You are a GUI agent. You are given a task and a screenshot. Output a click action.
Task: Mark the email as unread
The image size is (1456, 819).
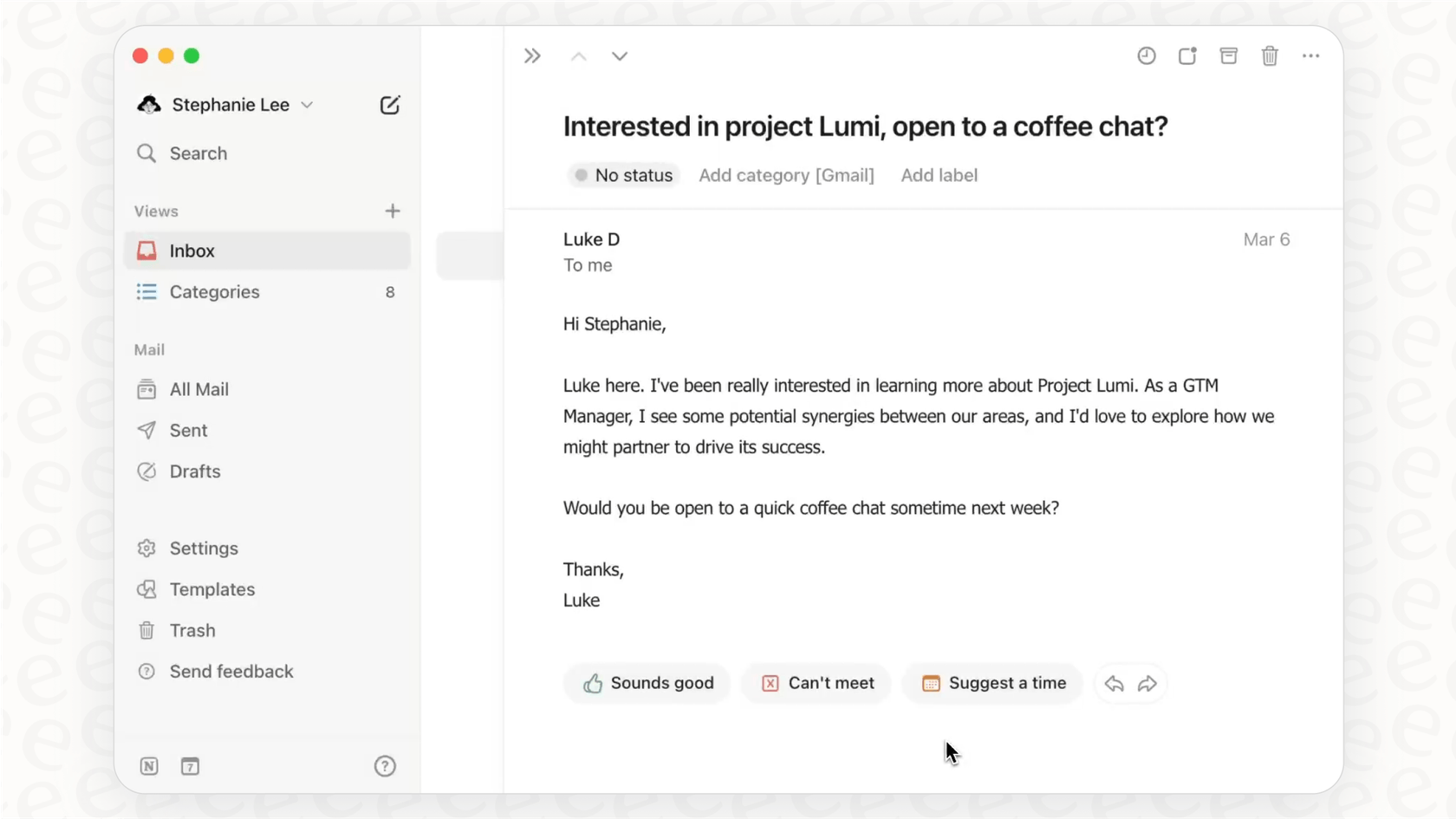(1186, 55)
